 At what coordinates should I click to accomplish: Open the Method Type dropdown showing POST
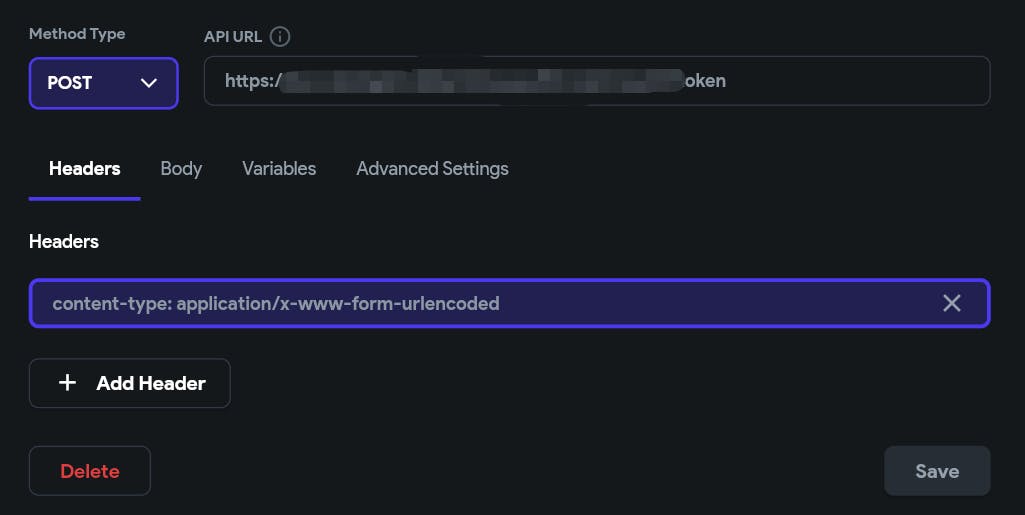[103, 83]
